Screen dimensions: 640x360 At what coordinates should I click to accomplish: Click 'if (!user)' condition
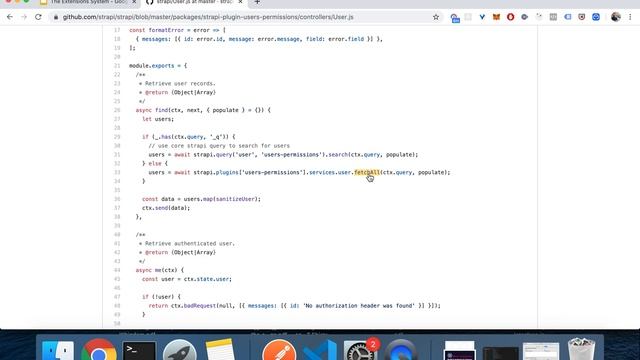point(161,297)
